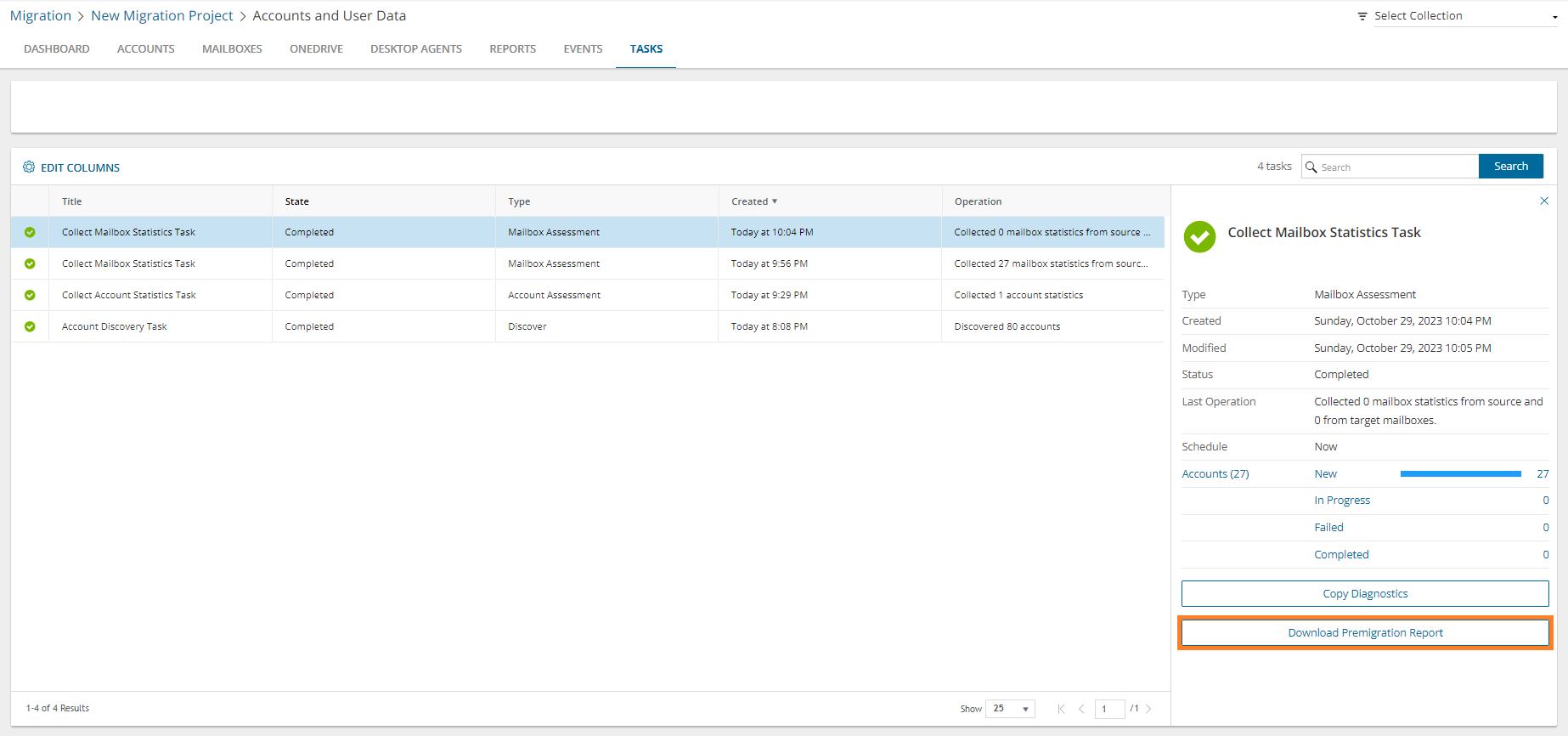Viewport: 1568px width, 736px height.
Task: Click the Copy Diagnostics button
Action: [x=1364, y=594]
